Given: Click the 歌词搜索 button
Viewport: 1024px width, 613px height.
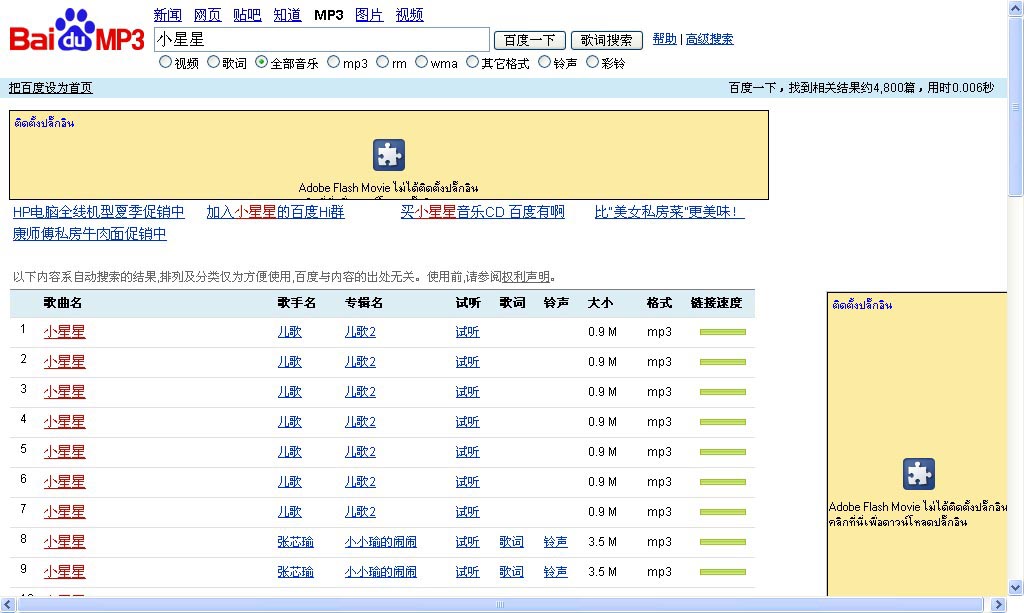Looking at the screenshot, I should pyautogui.click(x=607, y=40).
